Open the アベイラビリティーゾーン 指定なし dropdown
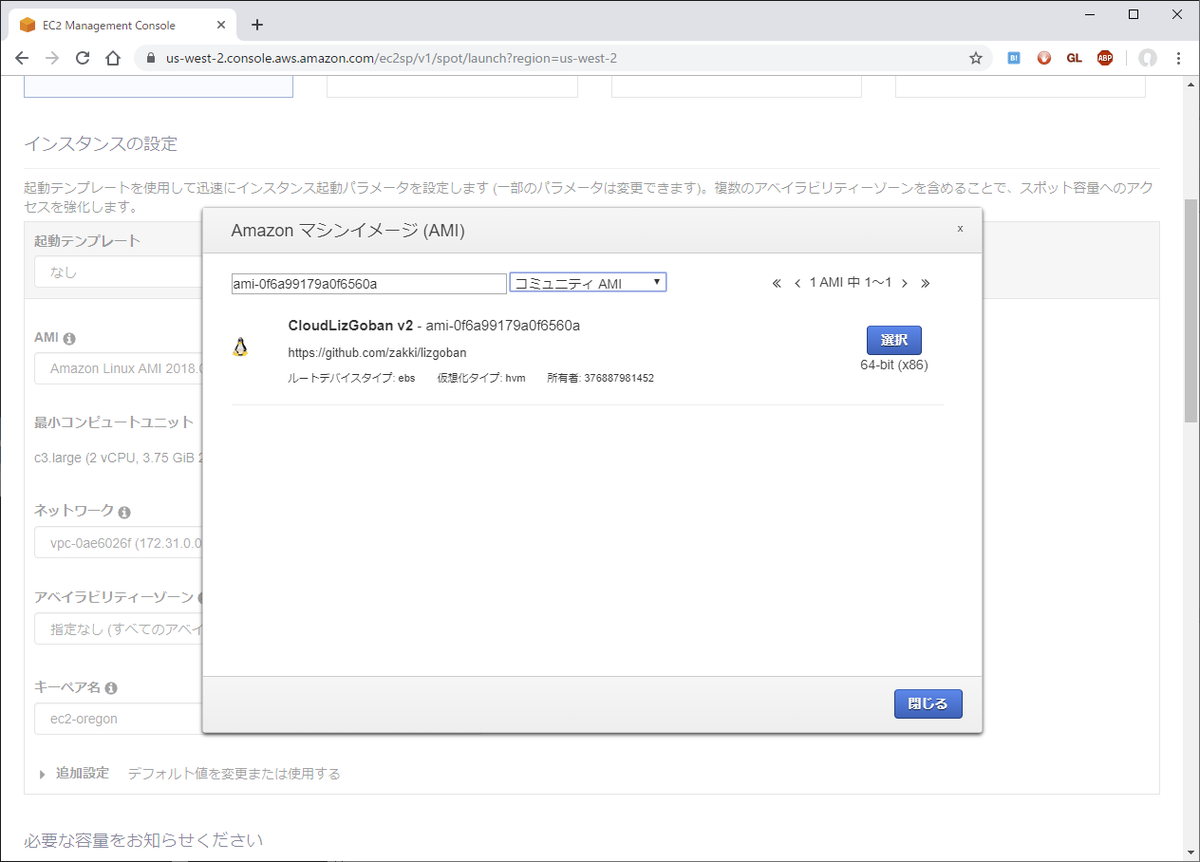Image resolution: width=1200 pixels, height=862 pixels. pyautogui.click(x=118, y=630)
